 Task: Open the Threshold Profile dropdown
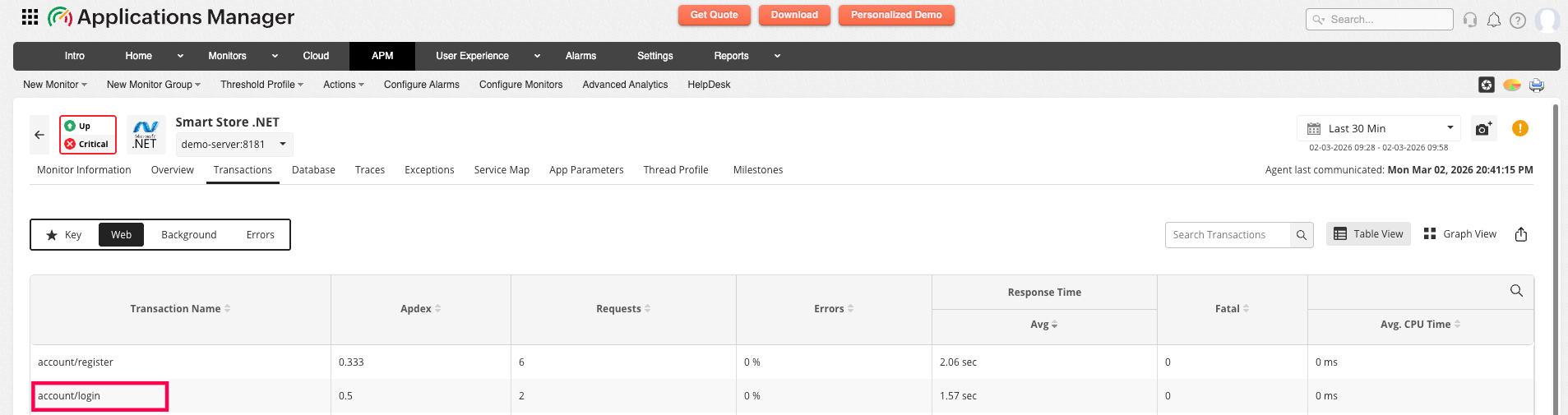262,85
